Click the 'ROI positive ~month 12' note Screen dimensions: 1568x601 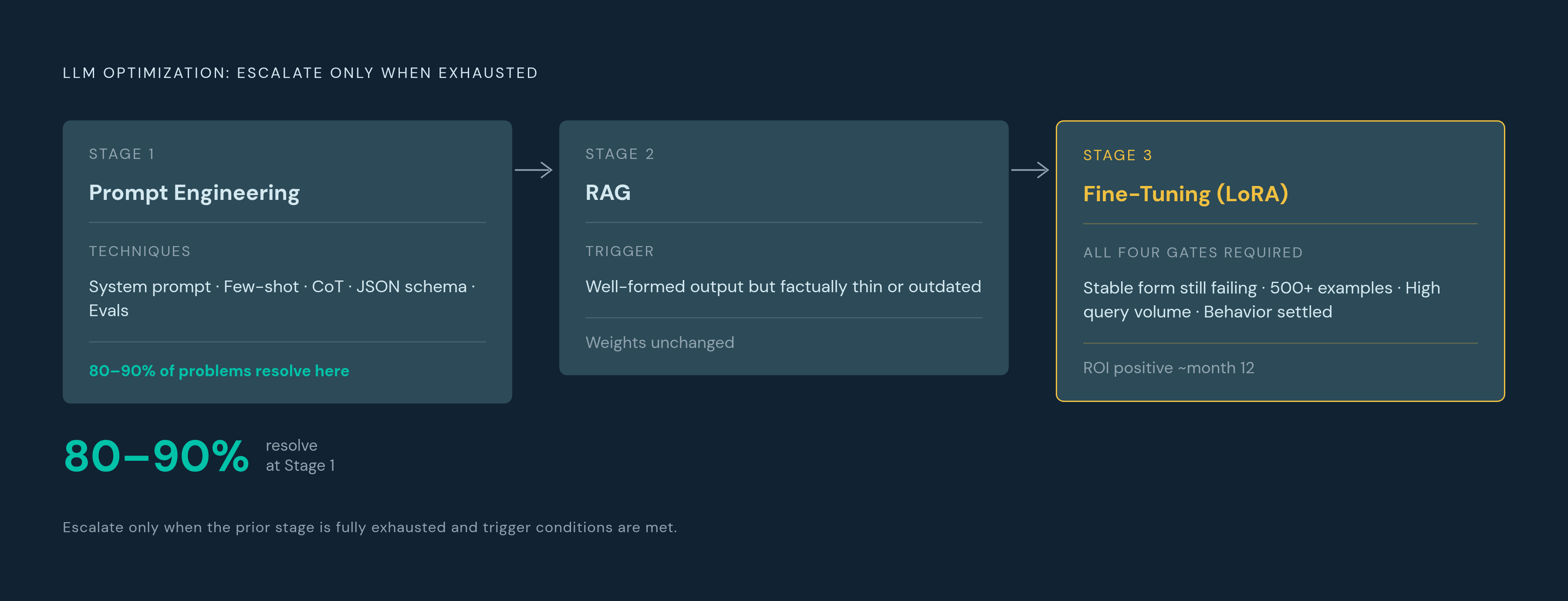tap(1169, 368)
